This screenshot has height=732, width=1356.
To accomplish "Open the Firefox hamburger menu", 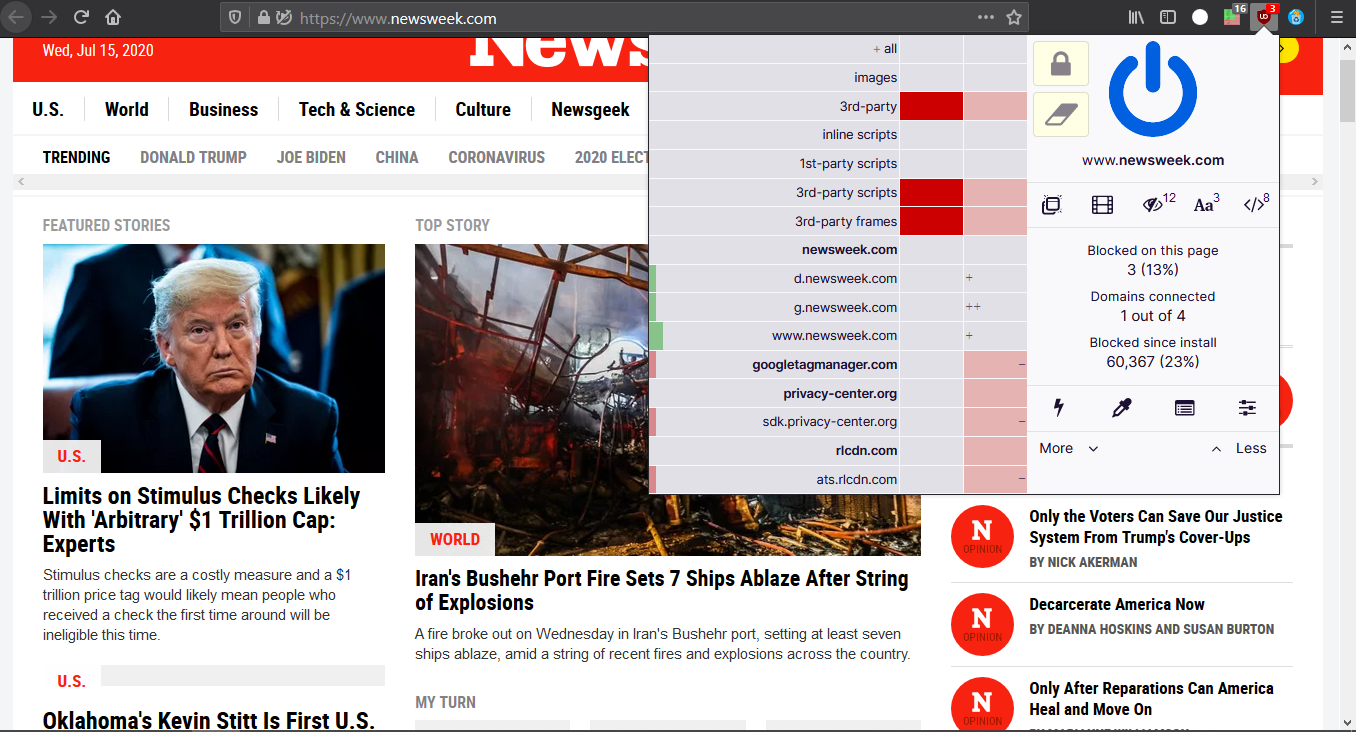I will 1336,17.
